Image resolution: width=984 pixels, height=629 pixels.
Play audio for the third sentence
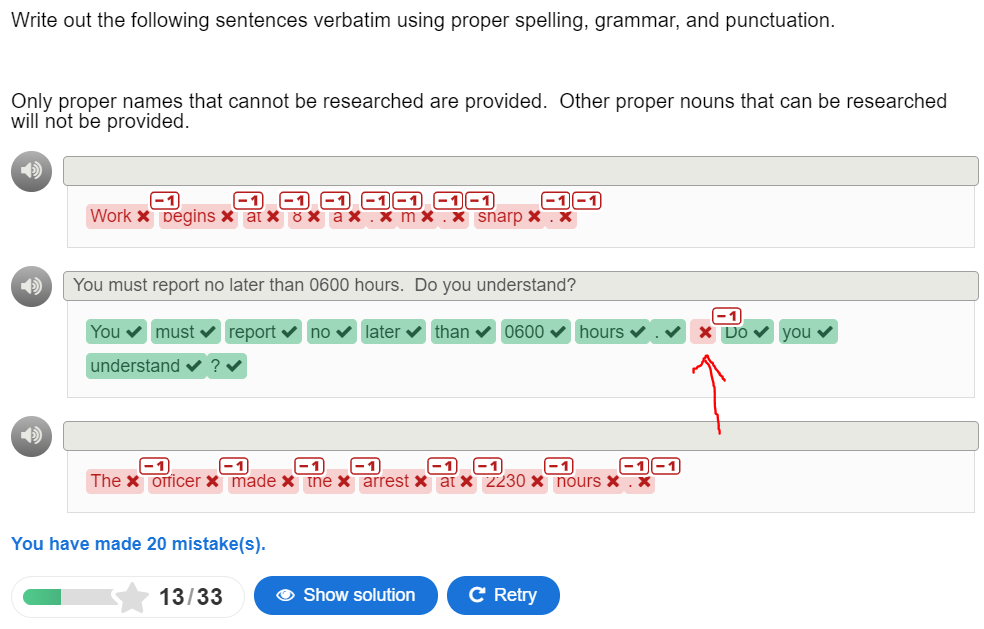pos(31,436)
